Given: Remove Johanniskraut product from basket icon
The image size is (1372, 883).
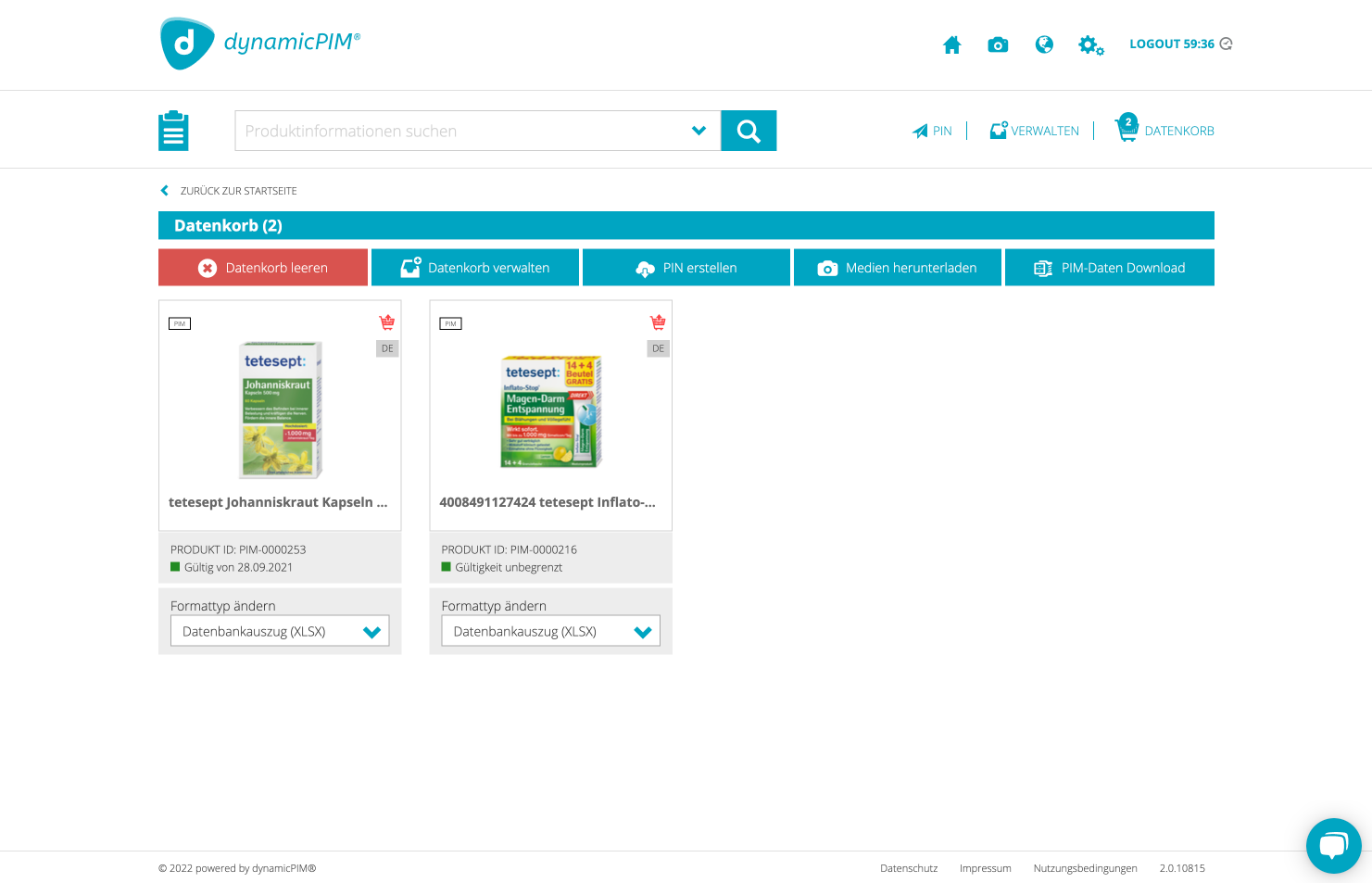Looking at the screenshot, I should (x=387, y=322).
